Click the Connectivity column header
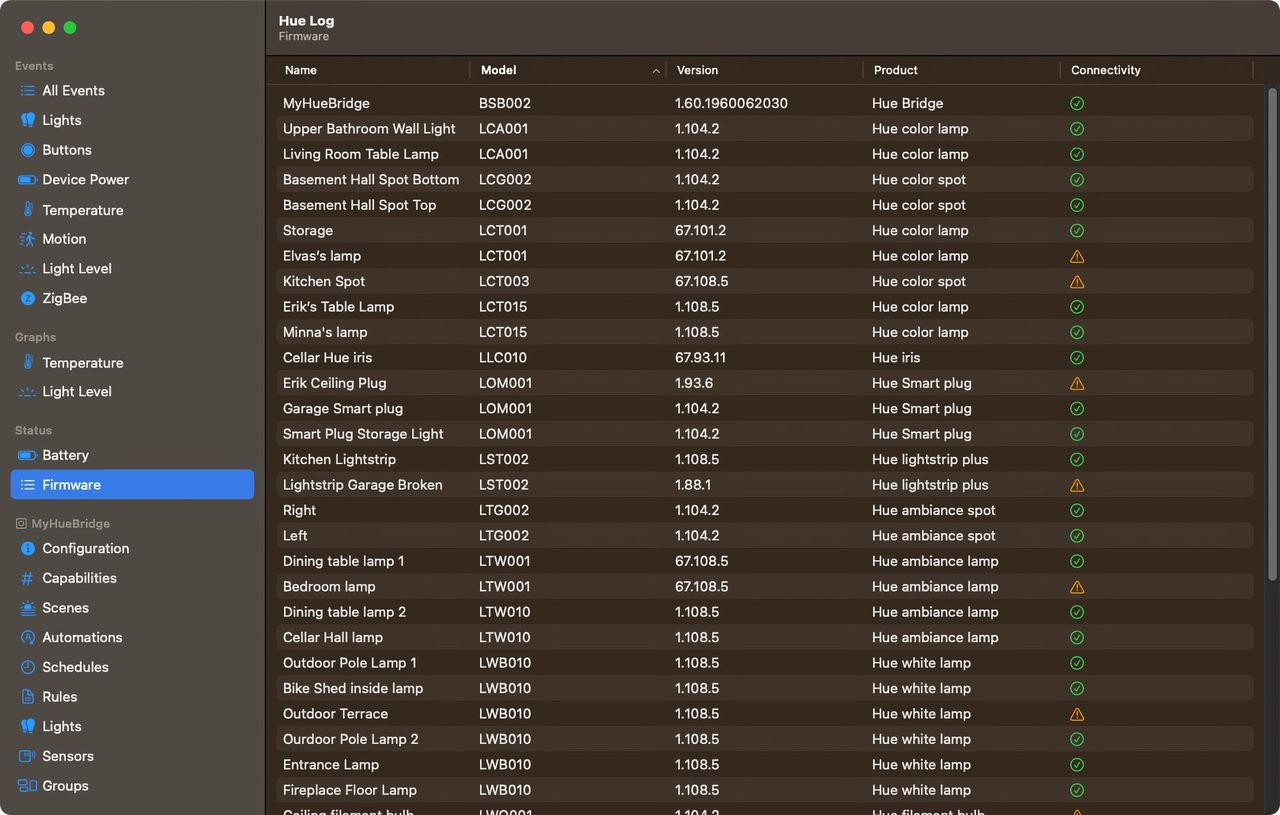The image size is (1280, 815). click(1105, 70)
